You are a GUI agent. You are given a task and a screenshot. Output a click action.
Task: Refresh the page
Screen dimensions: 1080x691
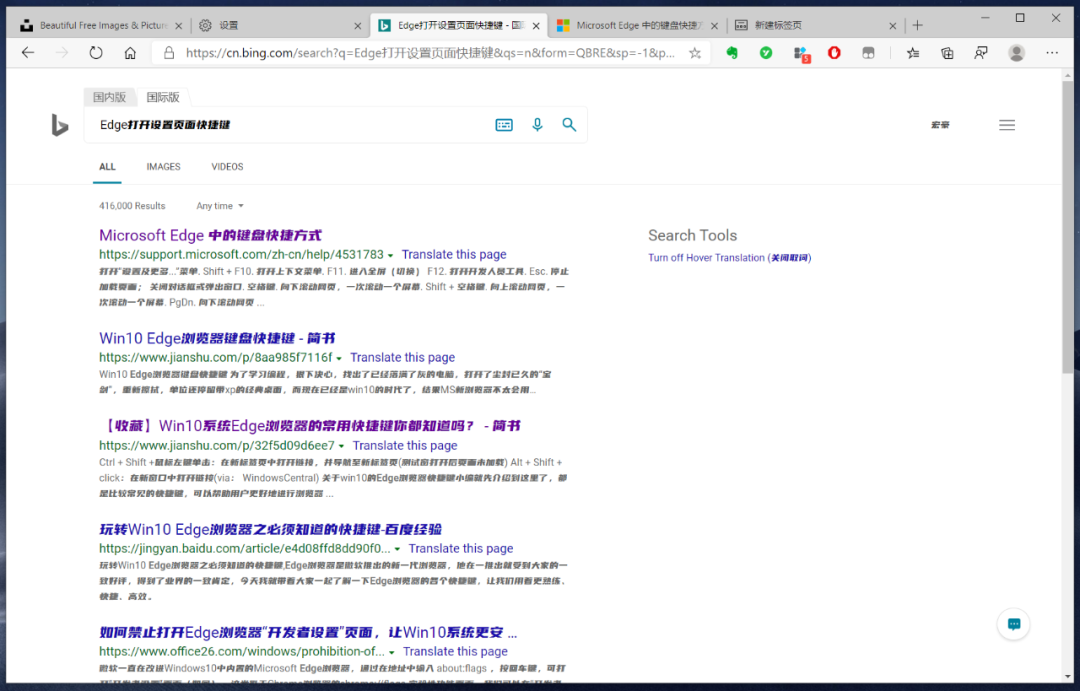tap(95, 53)
